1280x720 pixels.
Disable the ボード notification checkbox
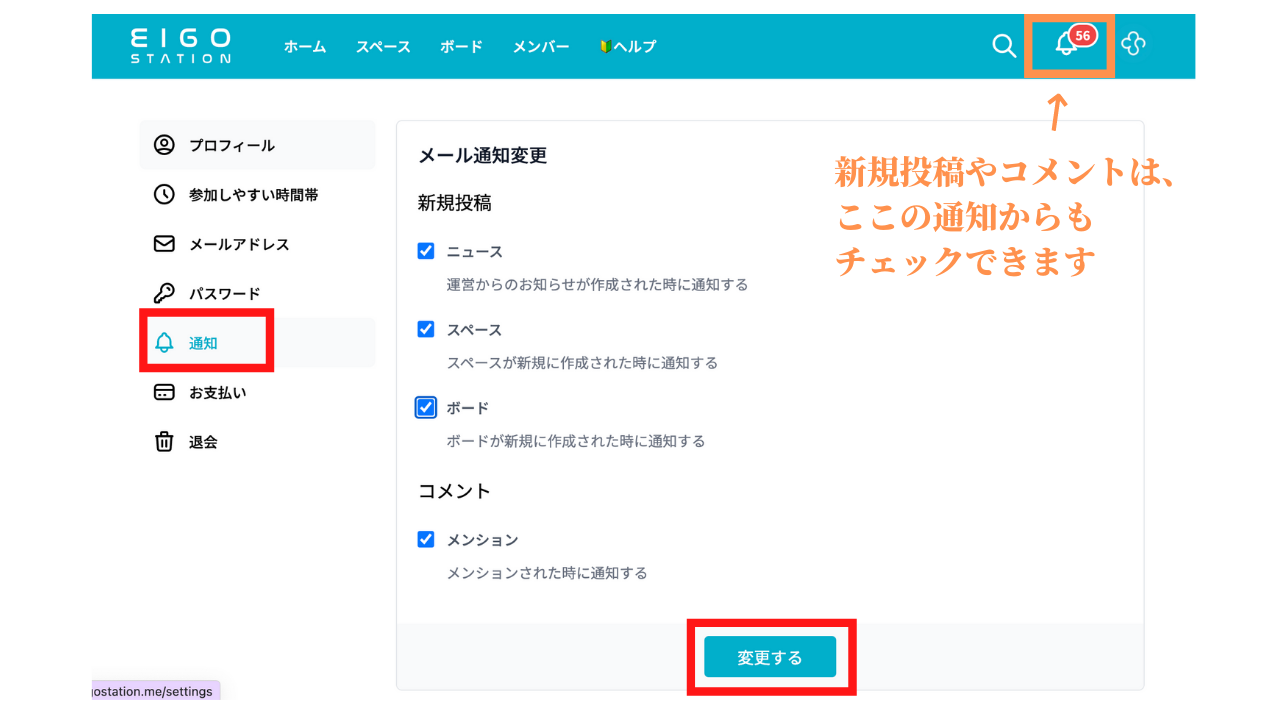[x=426, y=407]
